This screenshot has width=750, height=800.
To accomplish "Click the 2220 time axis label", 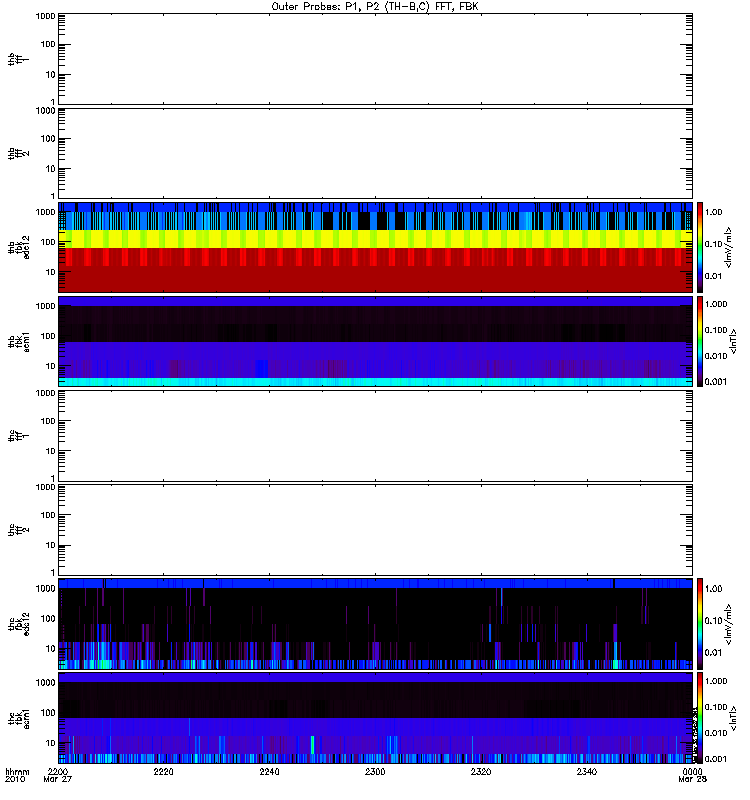I will coord(163,771).
